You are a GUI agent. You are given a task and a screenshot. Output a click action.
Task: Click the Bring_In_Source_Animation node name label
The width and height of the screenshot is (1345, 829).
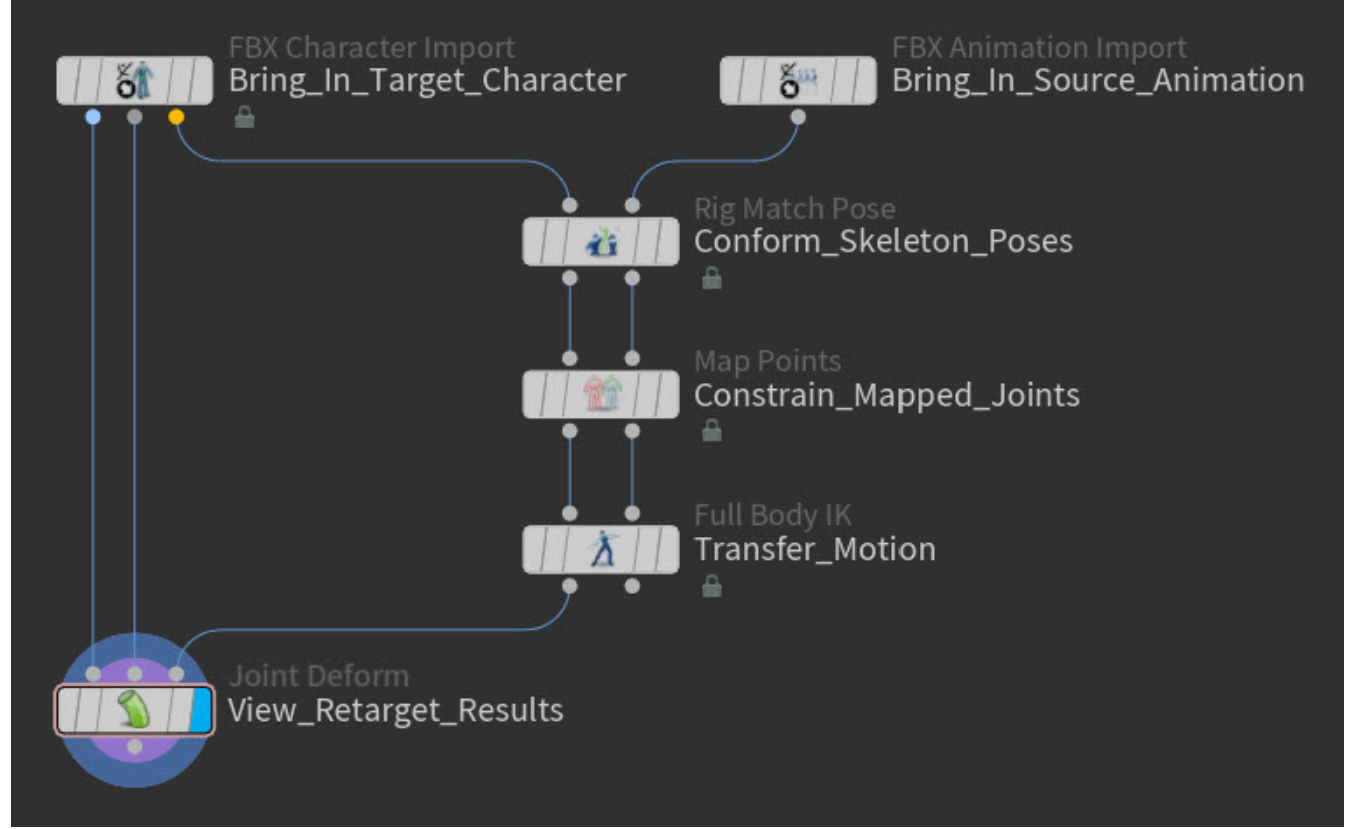coord(1097,80)
